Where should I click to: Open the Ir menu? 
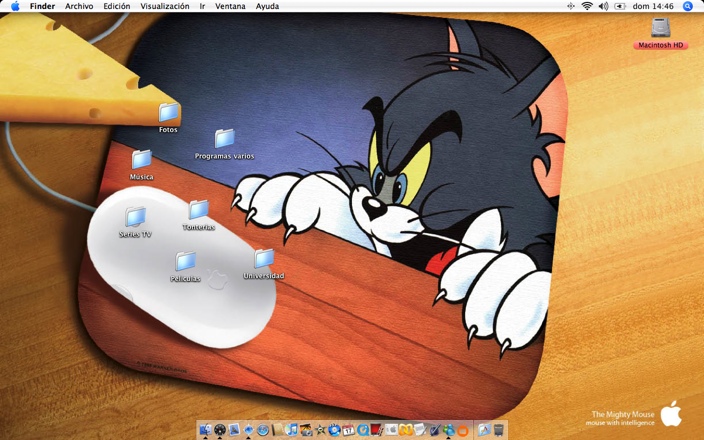(x=202, y=6)
